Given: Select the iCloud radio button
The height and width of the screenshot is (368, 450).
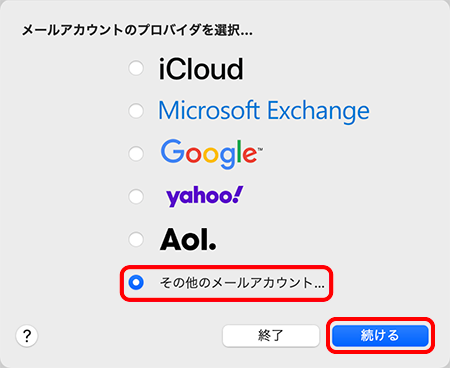Looking at the screenshot, I should click(x=136, y=68).
